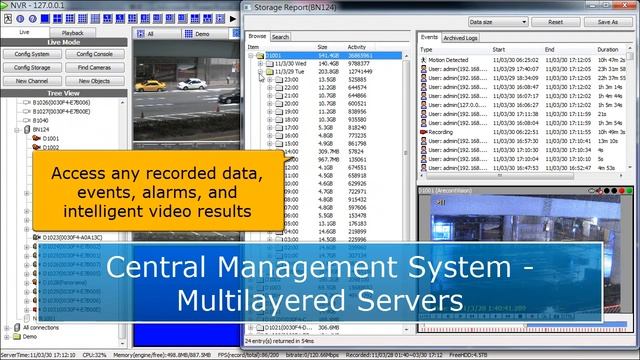Click the red speaker icon in video header

(599, 191)
